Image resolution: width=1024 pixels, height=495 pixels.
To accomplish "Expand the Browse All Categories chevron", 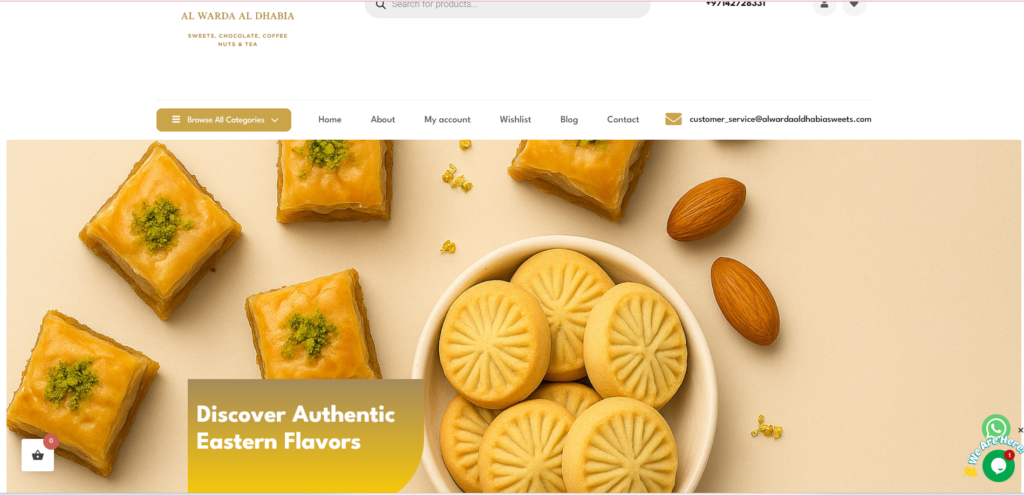I will coord(274,120).
